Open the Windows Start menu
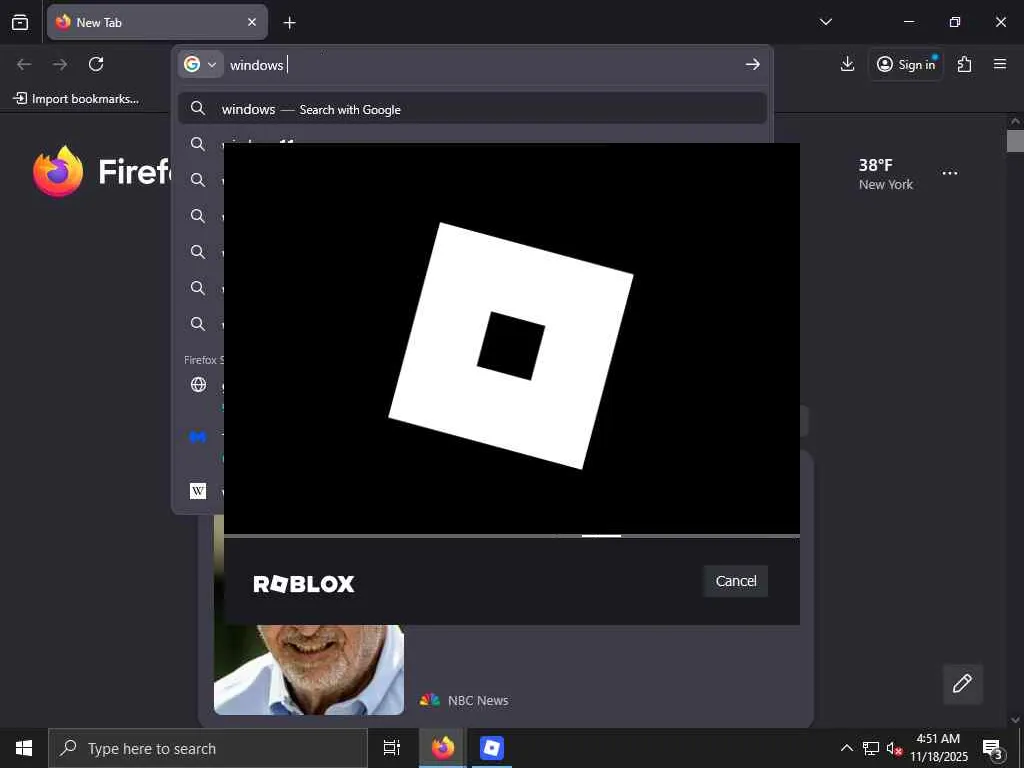 click(x=24, y=748)
